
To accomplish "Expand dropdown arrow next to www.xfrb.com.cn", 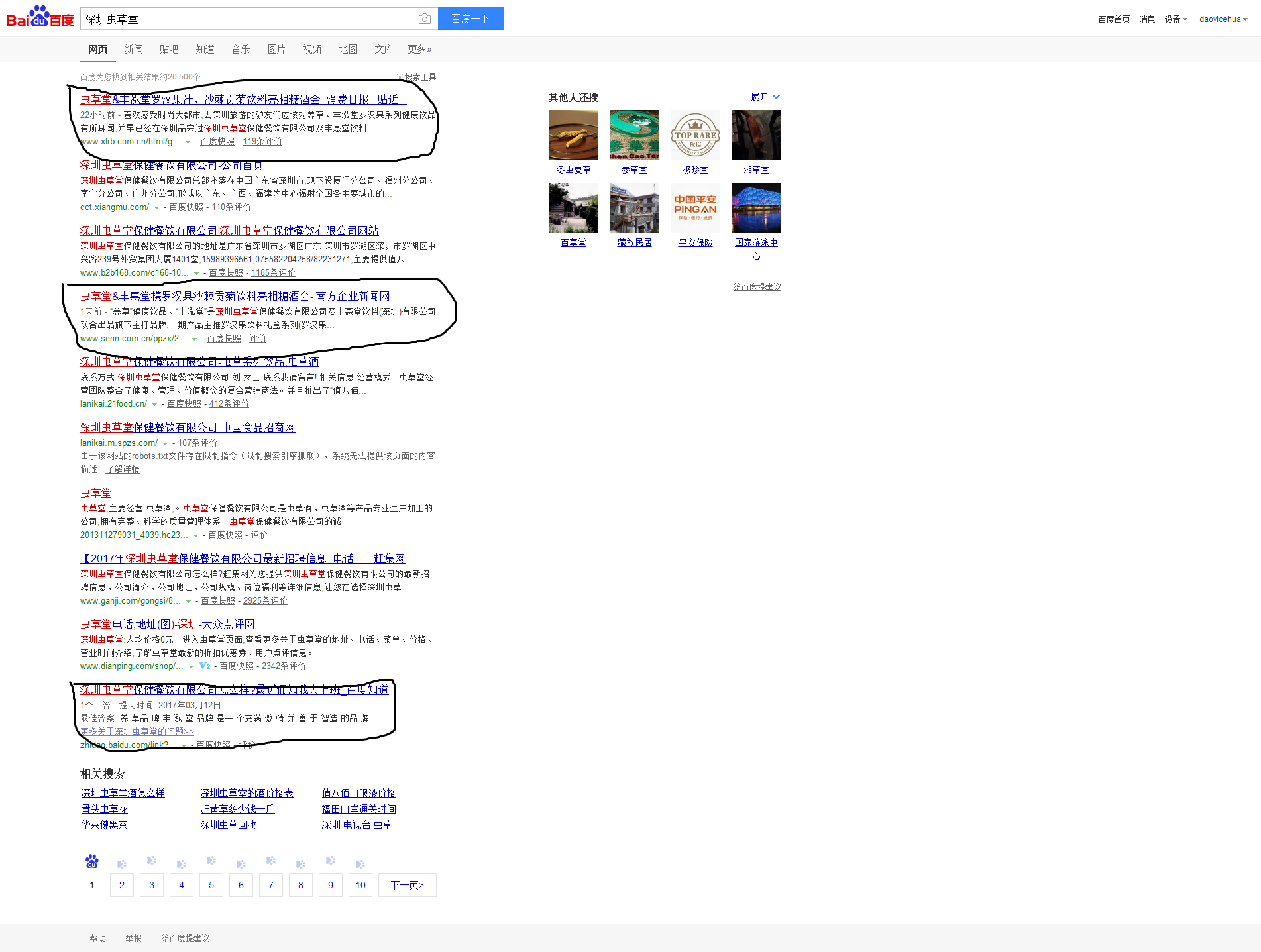I will [x=188, y=142].
